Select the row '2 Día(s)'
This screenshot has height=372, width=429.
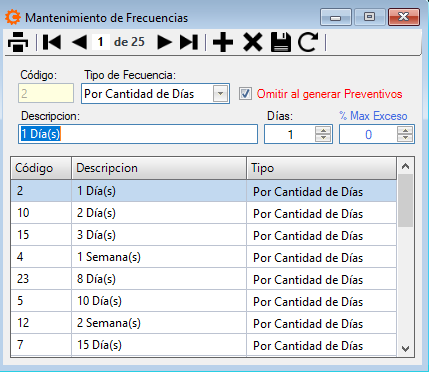tap(204, 213)
